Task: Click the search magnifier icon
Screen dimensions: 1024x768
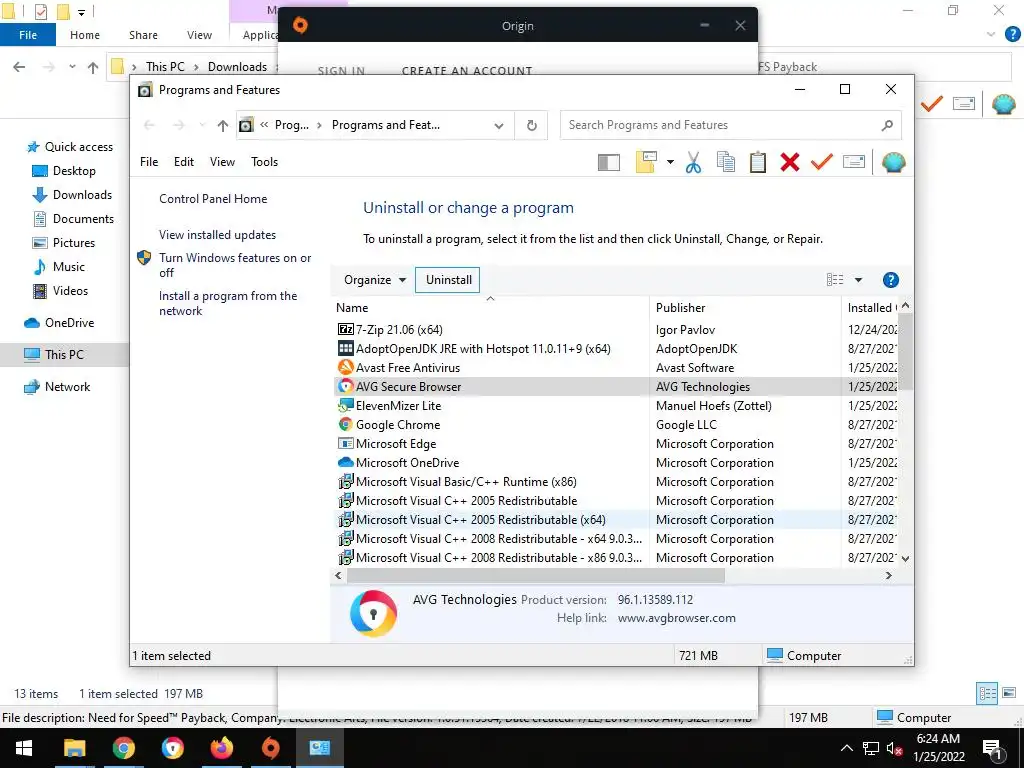Action: 887,125
